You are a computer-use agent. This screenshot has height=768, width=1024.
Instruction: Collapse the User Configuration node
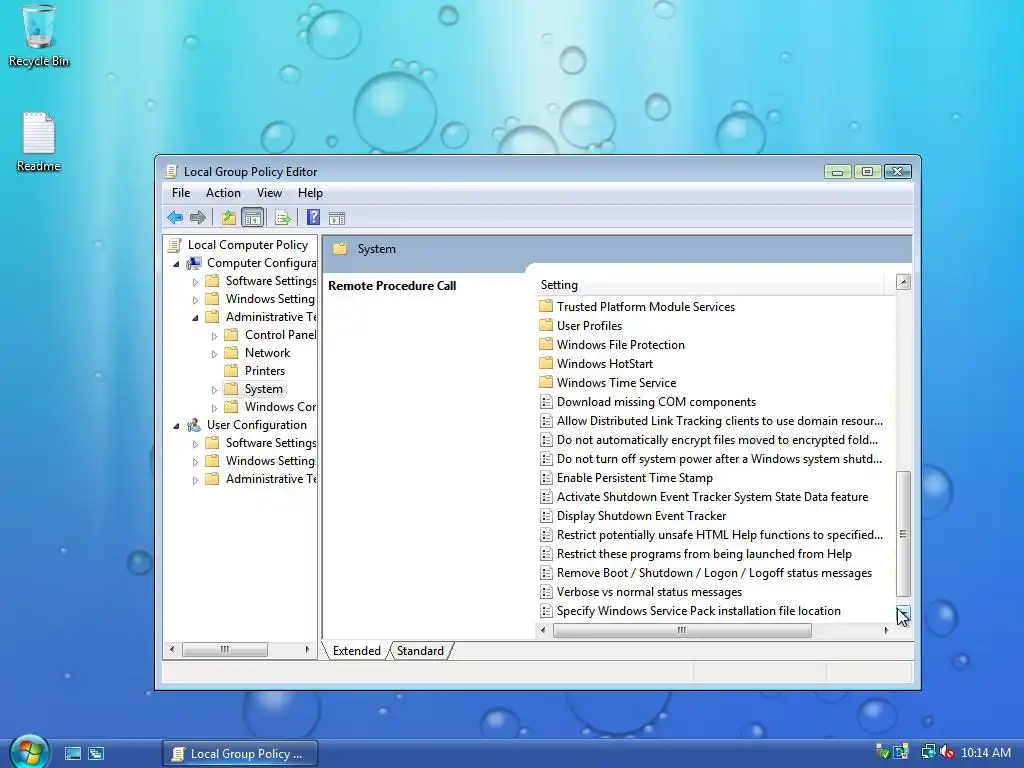[176, 426]
